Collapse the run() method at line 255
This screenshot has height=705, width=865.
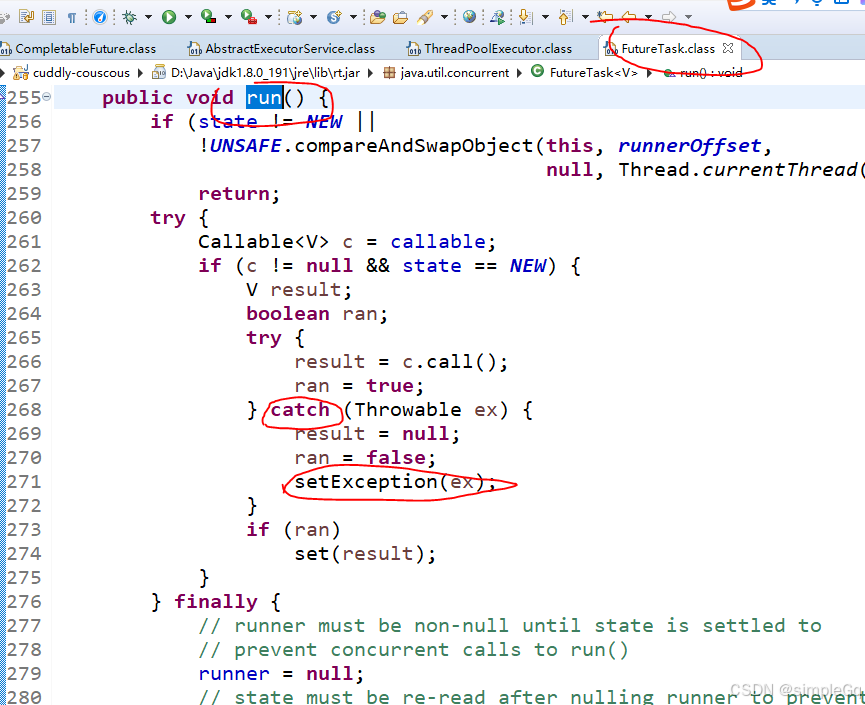click(x=47, y=97)
